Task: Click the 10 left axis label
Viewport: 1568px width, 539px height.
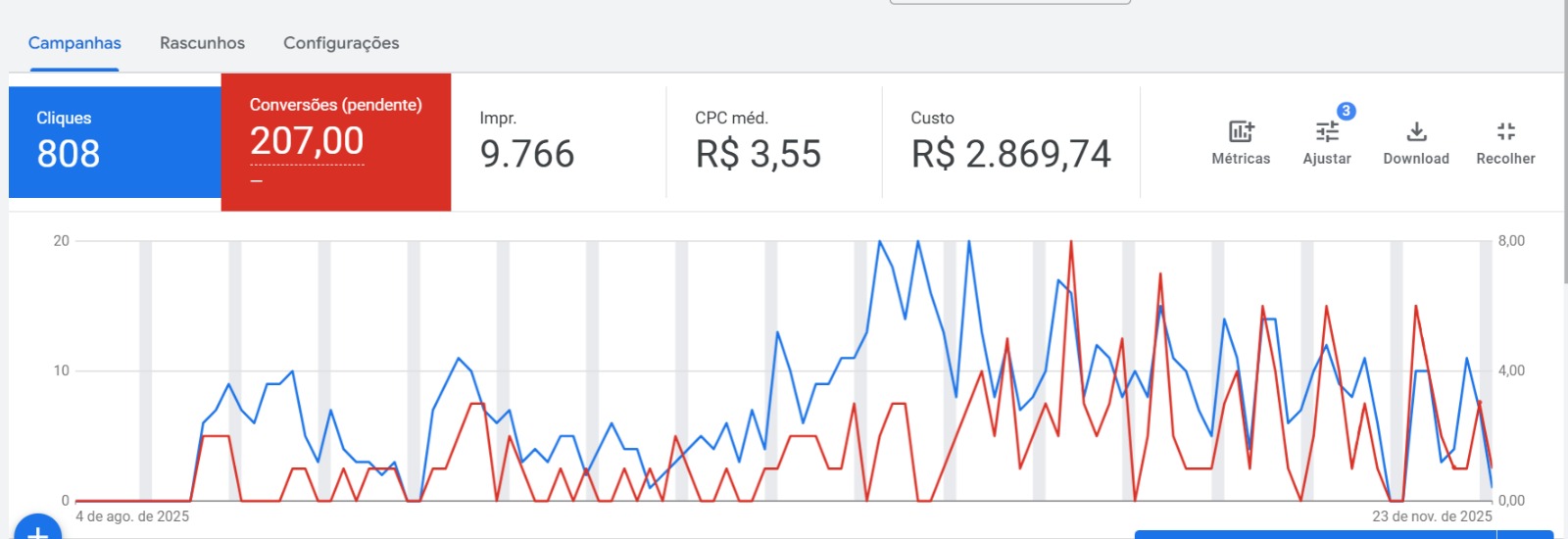Action: [62, 370]
